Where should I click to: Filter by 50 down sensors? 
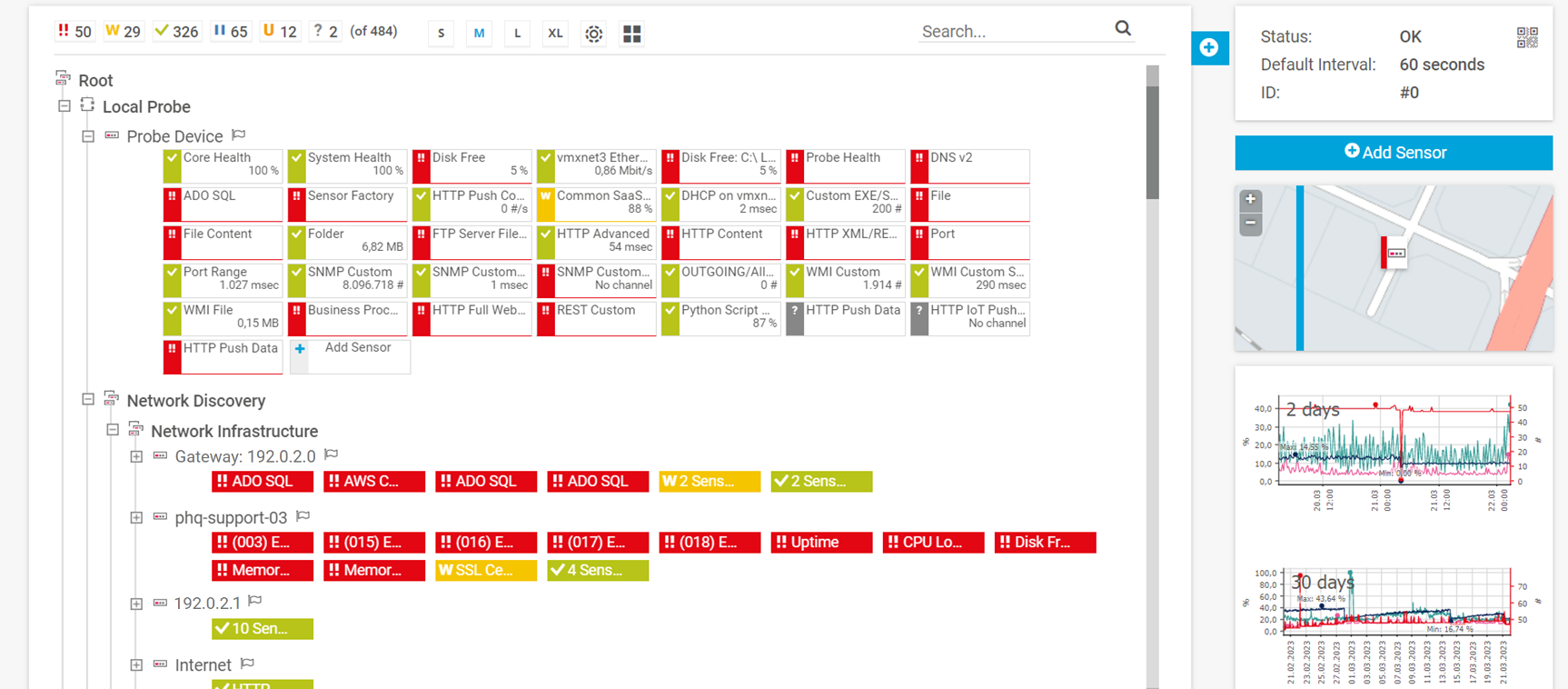[x=74, y=32]
